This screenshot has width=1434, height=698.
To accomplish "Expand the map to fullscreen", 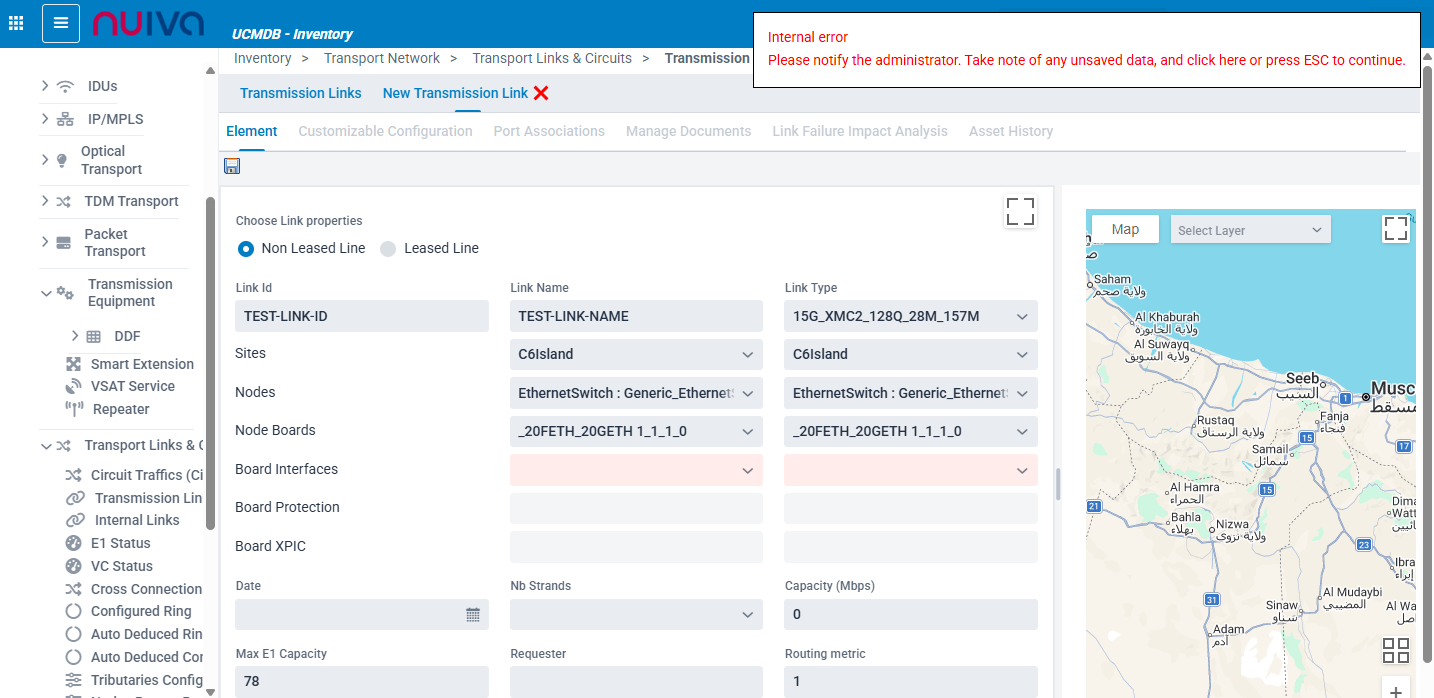I will [1395, 229].
